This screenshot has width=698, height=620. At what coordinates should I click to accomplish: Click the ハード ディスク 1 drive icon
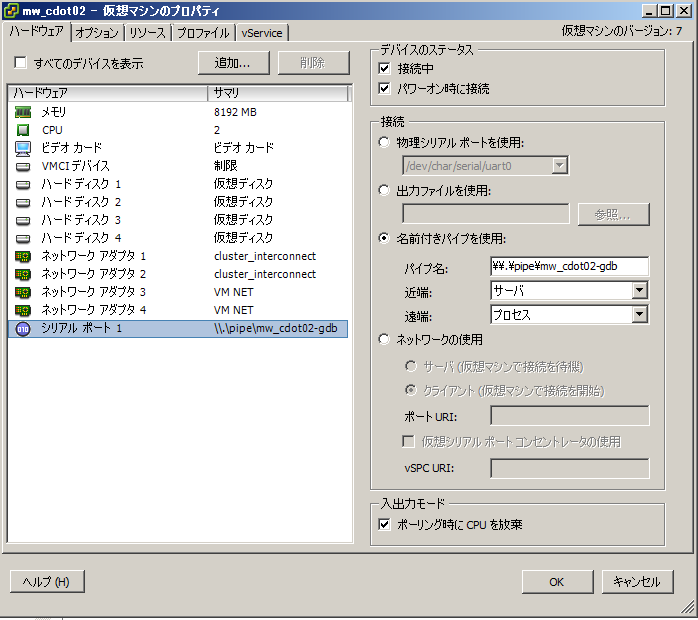click(x=23, y=184)
